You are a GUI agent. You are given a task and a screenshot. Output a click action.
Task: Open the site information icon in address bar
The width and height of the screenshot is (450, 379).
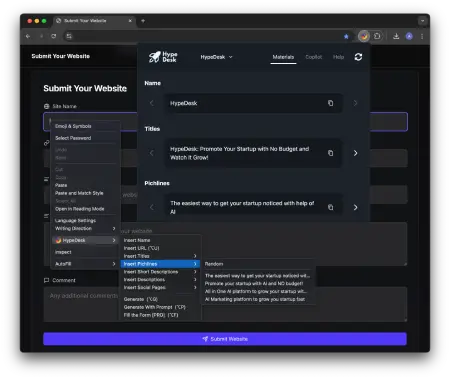click(69, 36)
